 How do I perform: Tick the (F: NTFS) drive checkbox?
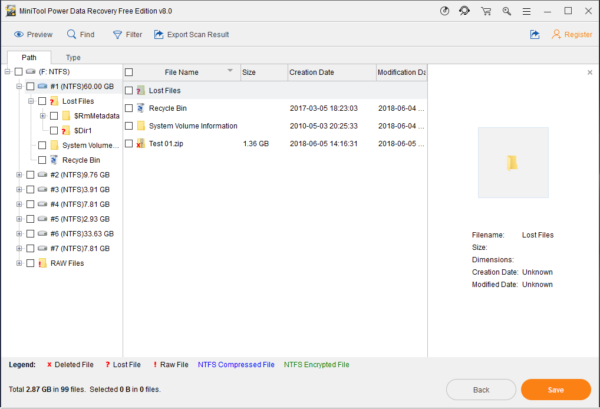pos(18,72)
